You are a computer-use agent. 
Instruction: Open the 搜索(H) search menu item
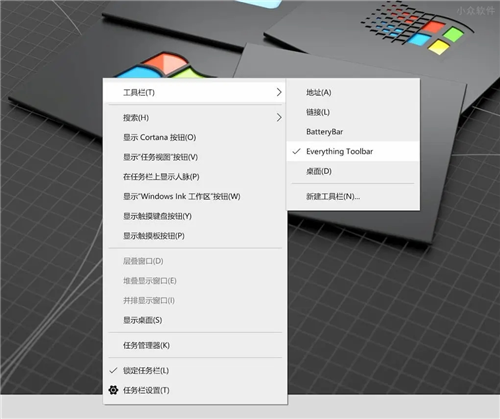click(195, 117)
